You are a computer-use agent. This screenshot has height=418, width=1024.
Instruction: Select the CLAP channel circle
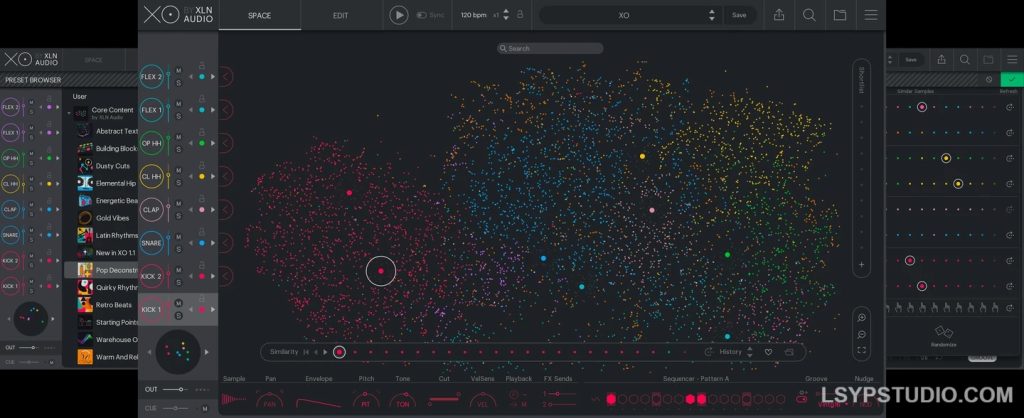pos(152,210)
